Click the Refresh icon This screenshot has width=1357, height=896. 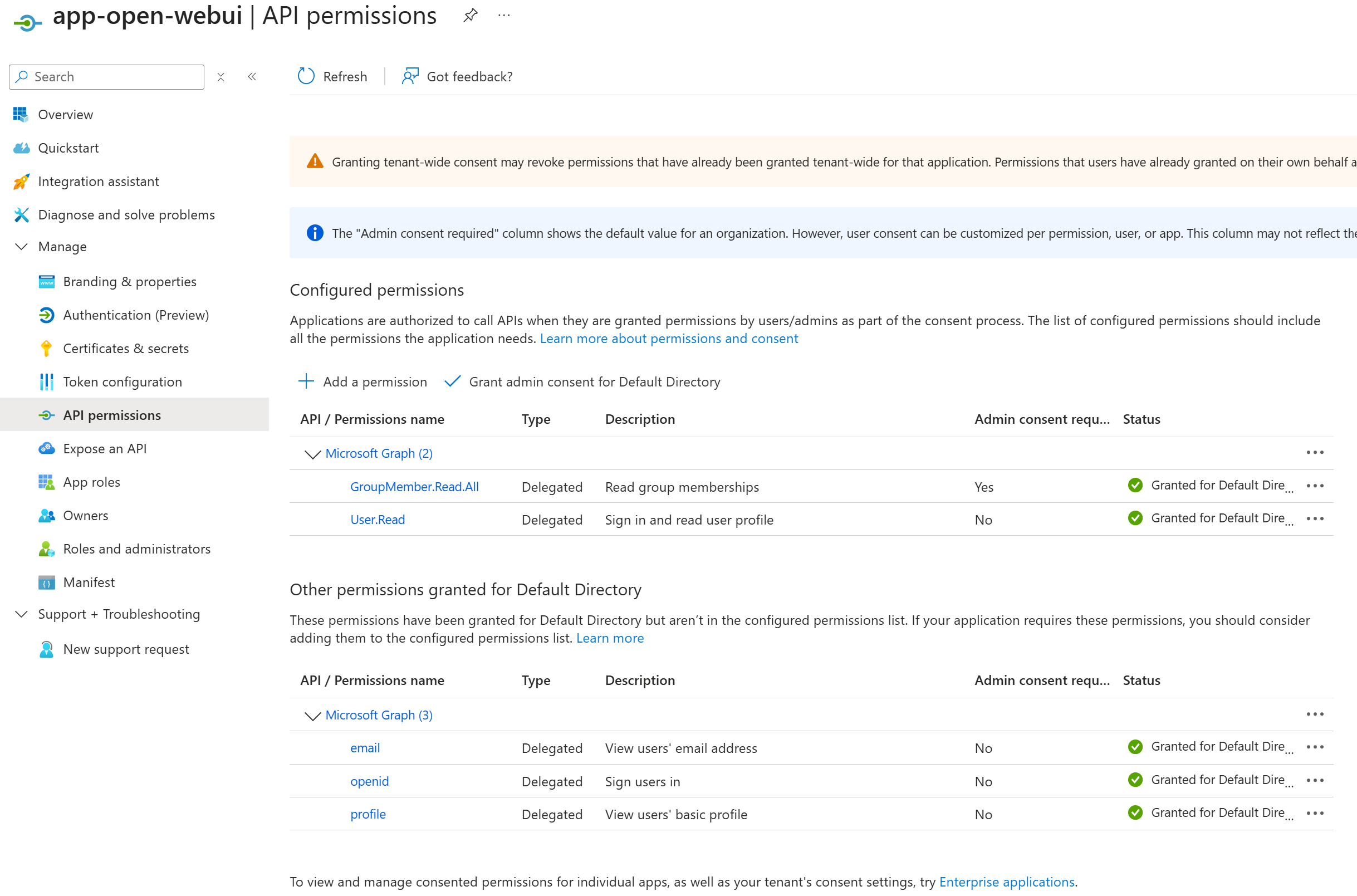pos(306,77)
